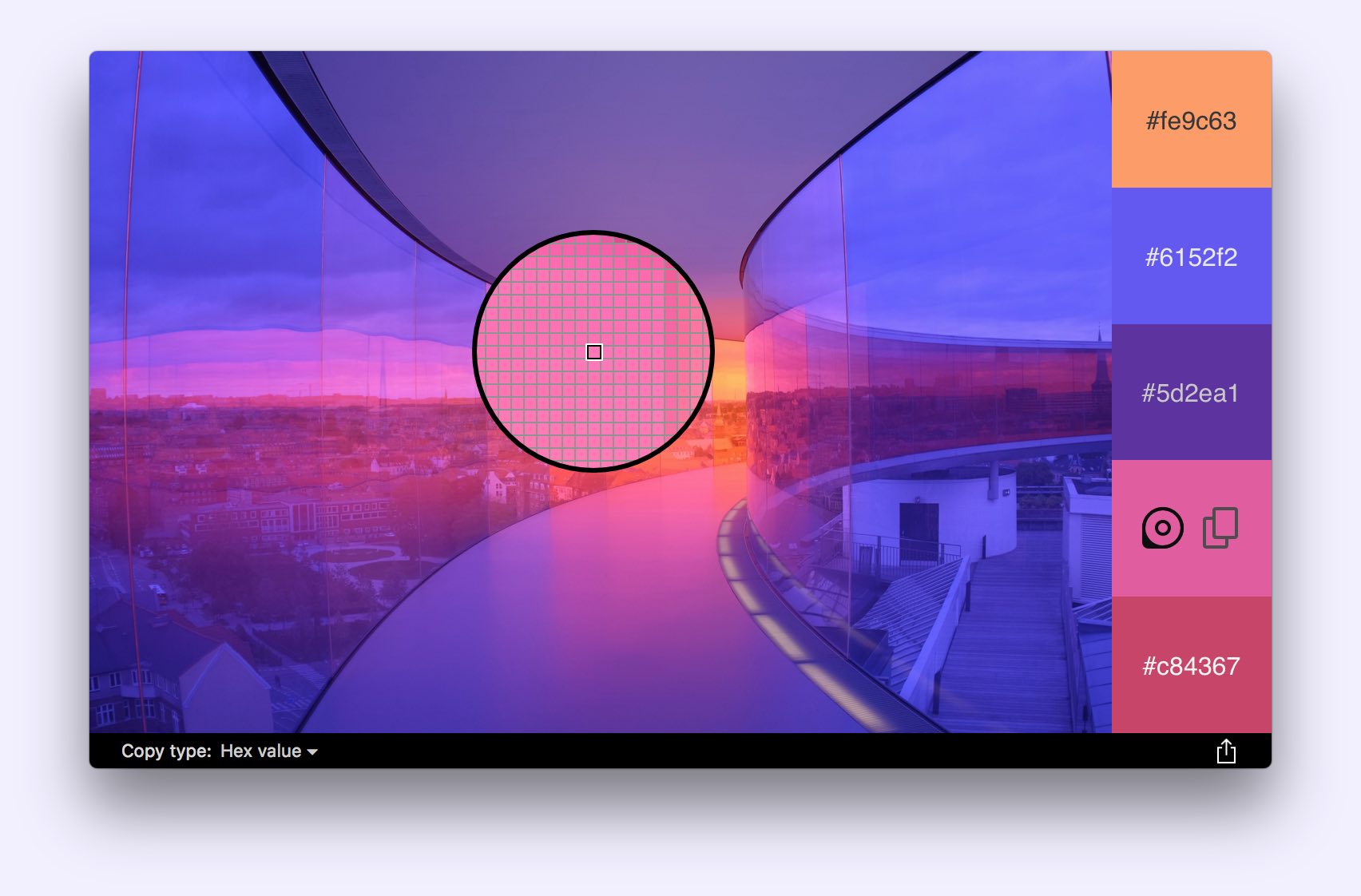Open the share export icon
The image size is (1361, 896).
click(x=1226, y=751)
